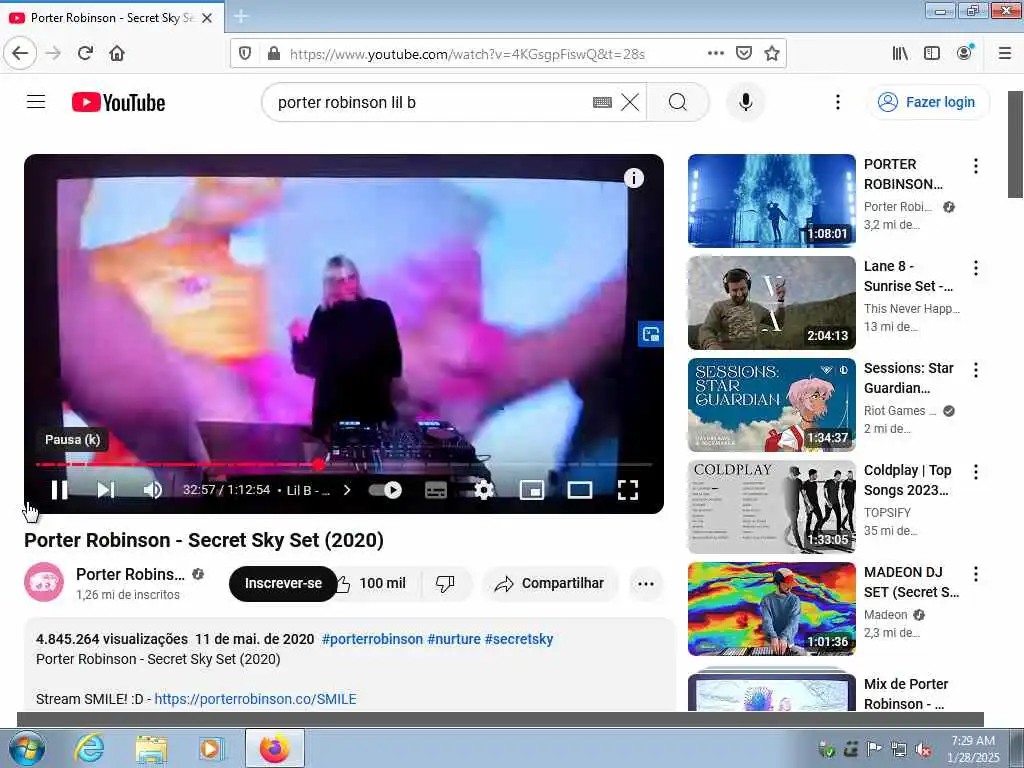Enter fullscreen mode
This screenshot has height=768, width=1024.
628,490
